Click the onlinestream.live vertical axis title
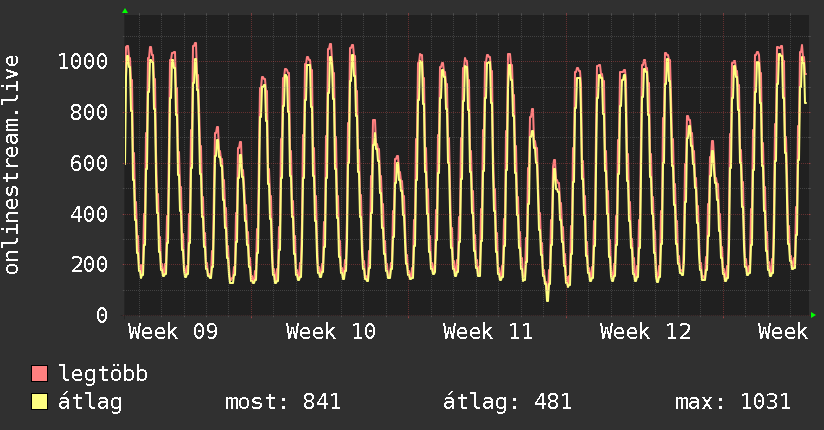This screenshot has height=430, width=824. pos(13,179)
